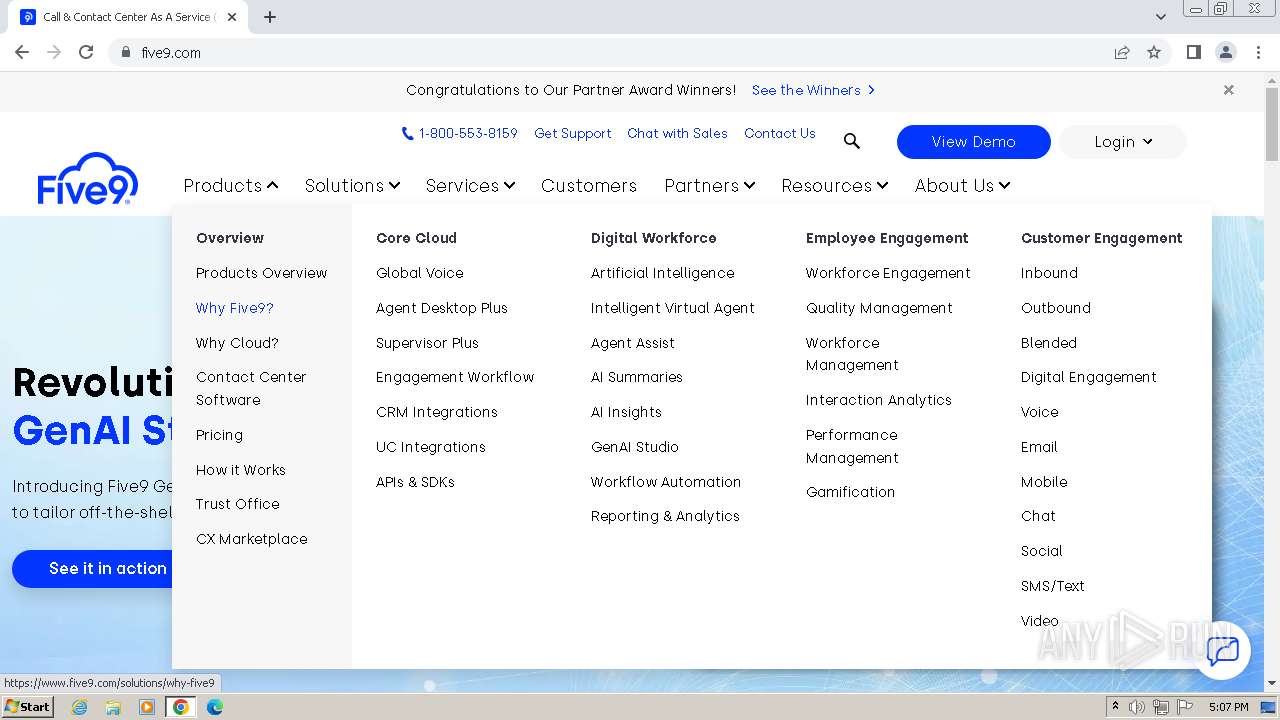Open the Chrome profile icon
Image resolution: width=1280 pixels, height=720 pixels.
pyautogui.click(x=1225, y=52)
